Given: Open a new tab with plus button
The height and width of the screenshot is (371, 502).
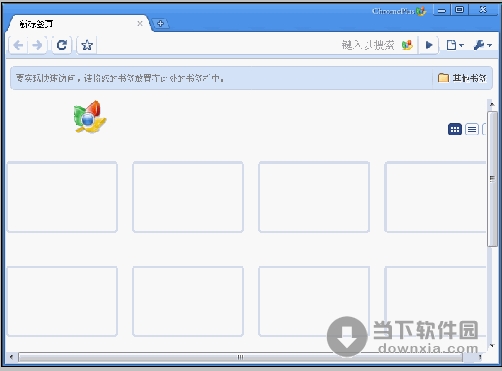Looking at the screenshot, I should click(x=160, y=24).
